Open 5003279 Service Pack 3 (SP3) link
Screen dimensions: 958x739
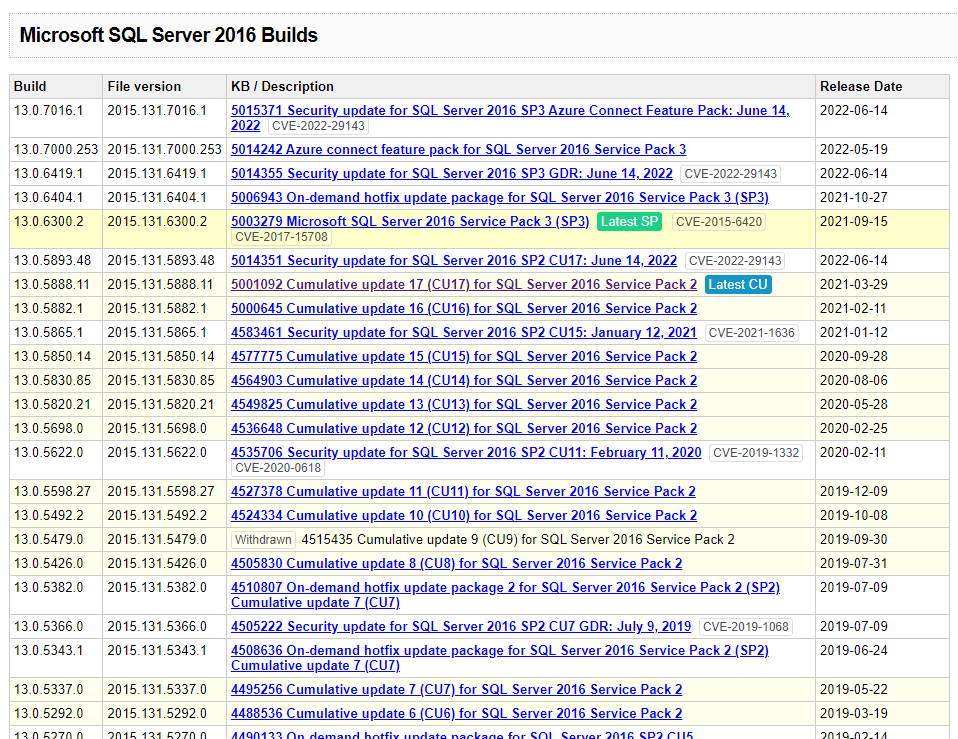410,222
